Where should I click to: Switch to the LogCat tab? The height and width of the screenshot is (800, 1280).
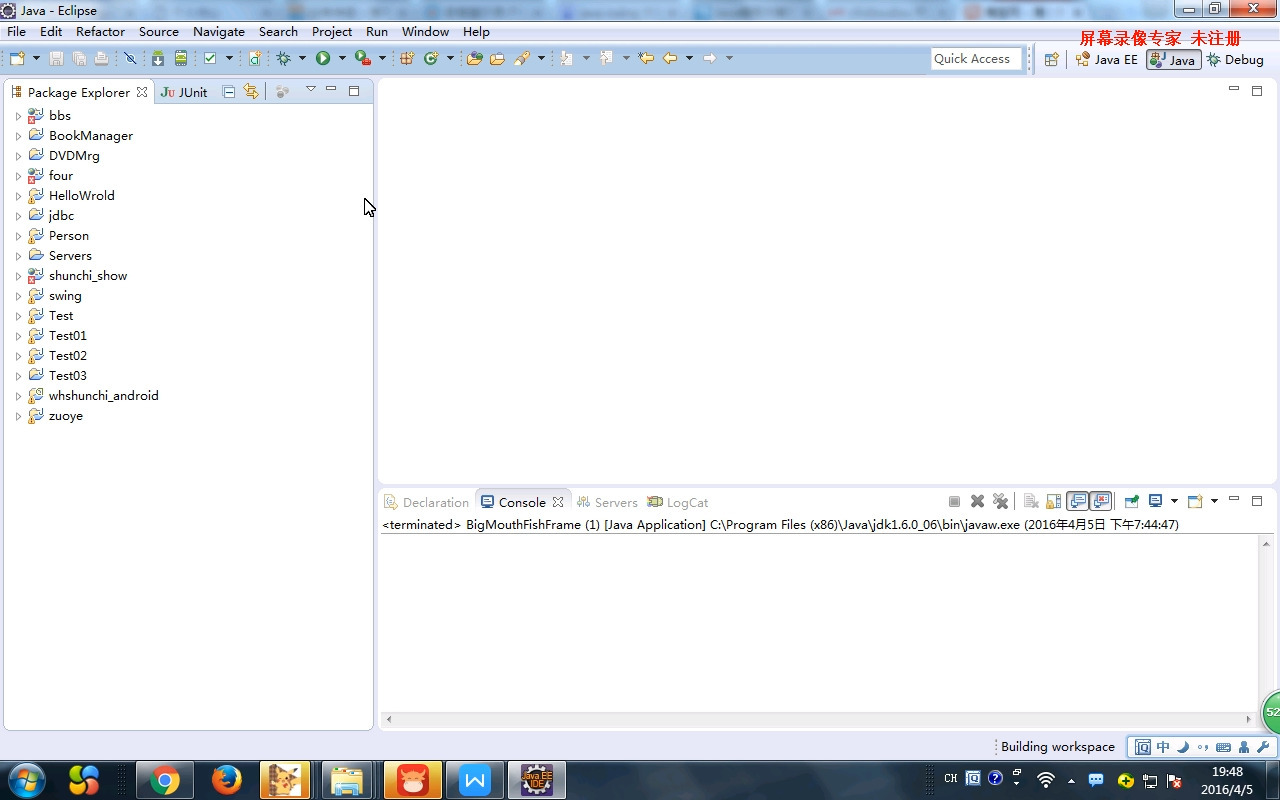(678, 503)
